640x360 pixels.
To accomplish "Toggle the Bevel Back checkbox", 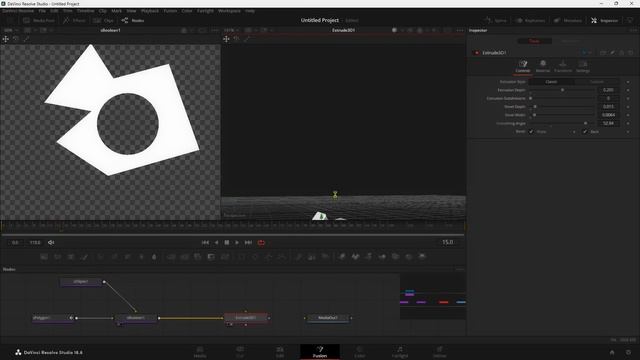I will [x=584, y=131].
